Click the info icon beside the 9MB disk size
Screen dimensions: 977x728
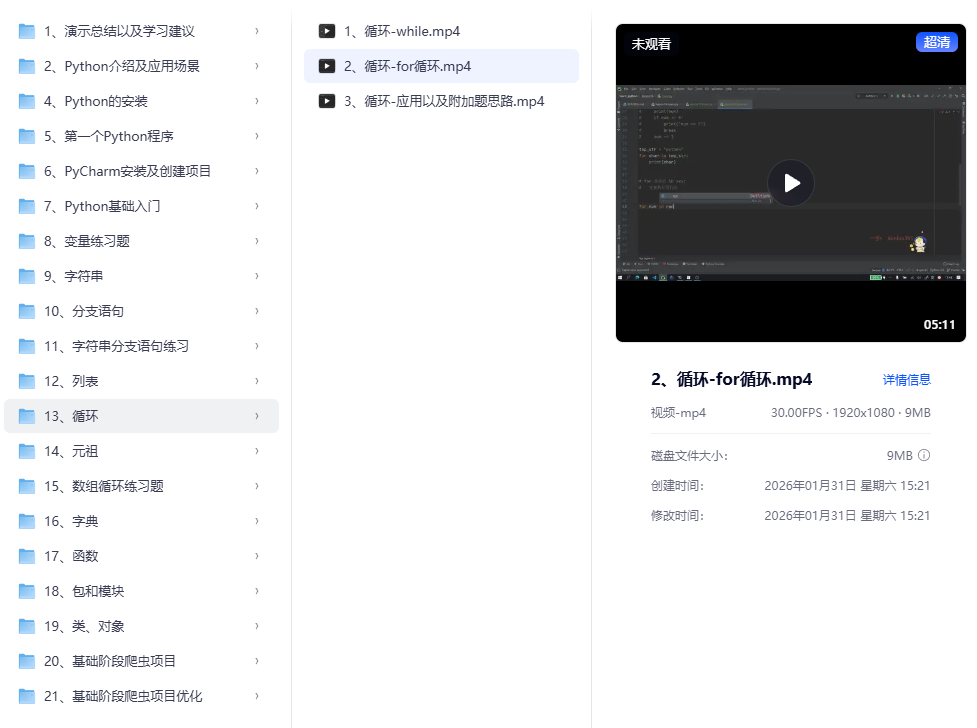(x=922, y=455)
